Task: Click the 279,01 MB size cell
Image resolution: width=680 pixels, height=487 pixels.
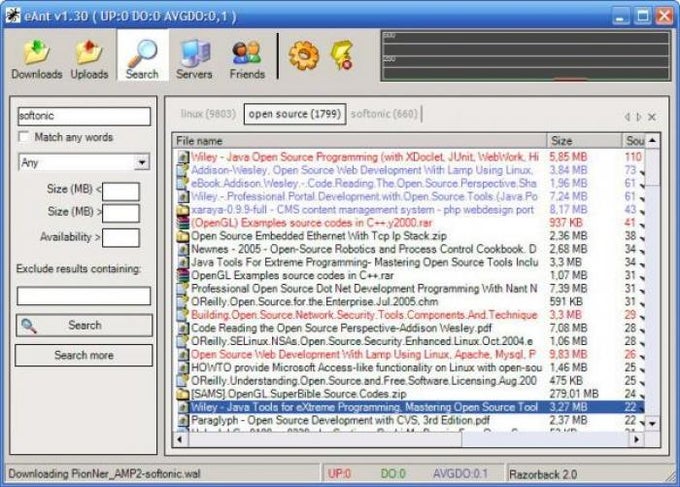Action: point(574,394)
